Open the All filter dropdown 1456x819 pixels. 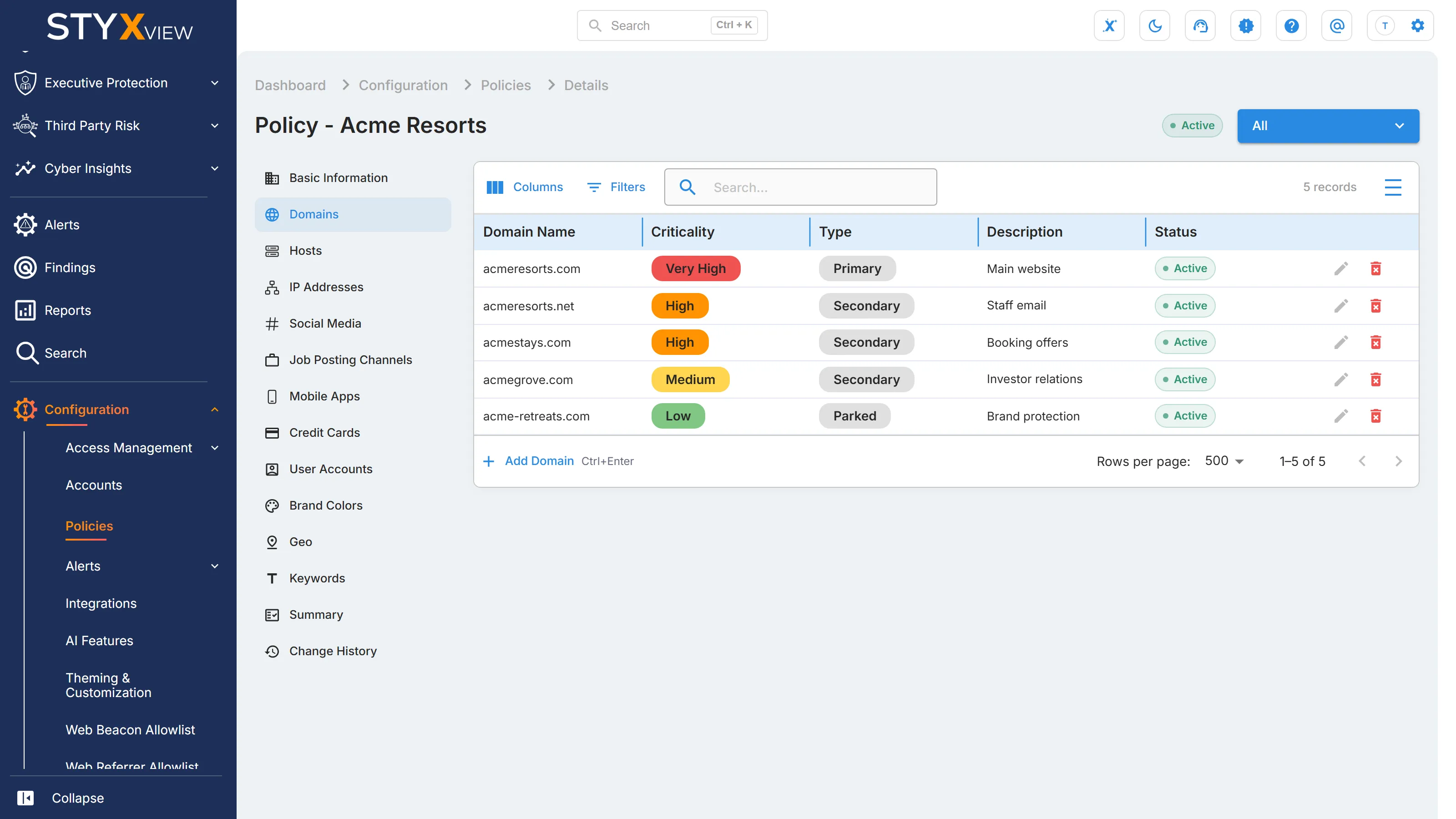pos(1328,126)
